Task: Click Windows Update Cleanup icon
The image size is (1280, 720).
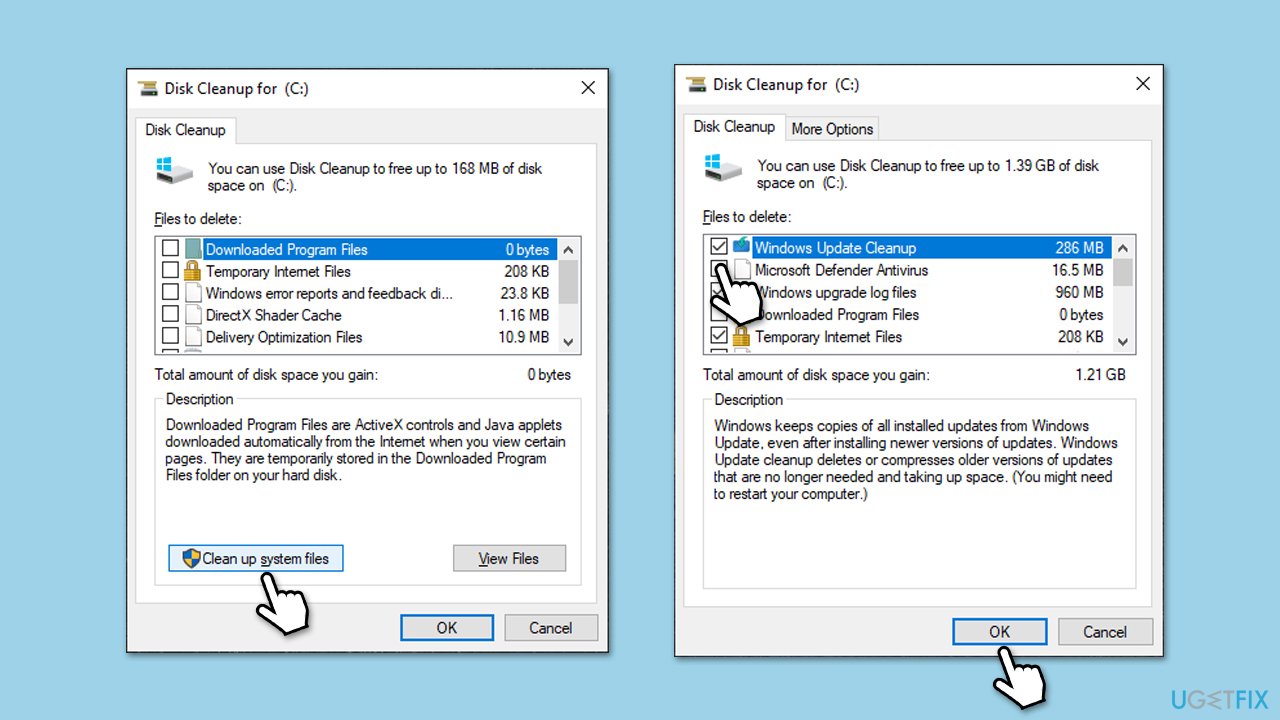Action: pyautogui.click(x=742, y=247)
